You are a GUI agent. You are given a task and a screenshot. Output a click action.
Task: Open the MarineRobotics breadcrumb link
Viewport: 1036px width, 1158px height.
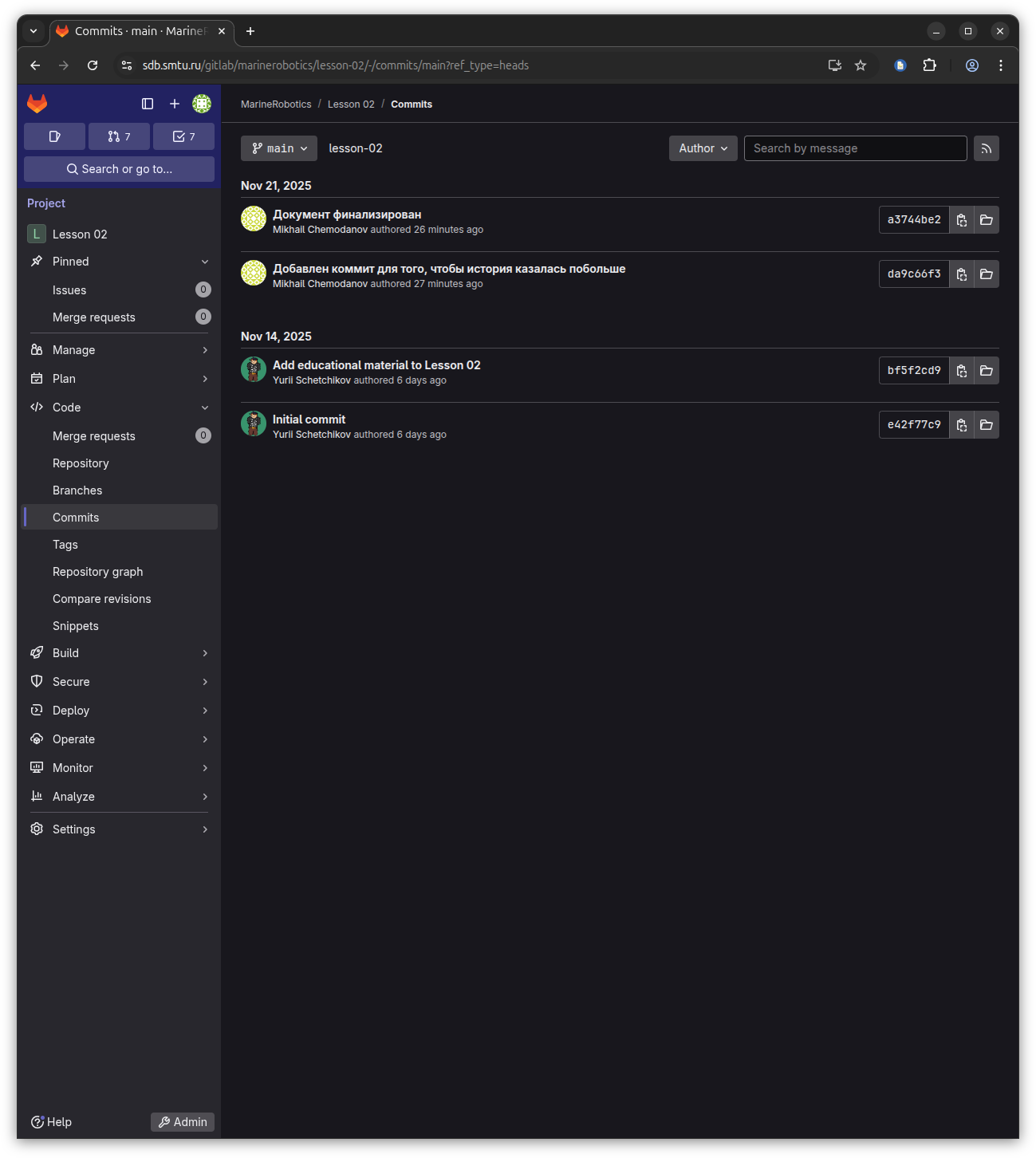coord(275,104)
